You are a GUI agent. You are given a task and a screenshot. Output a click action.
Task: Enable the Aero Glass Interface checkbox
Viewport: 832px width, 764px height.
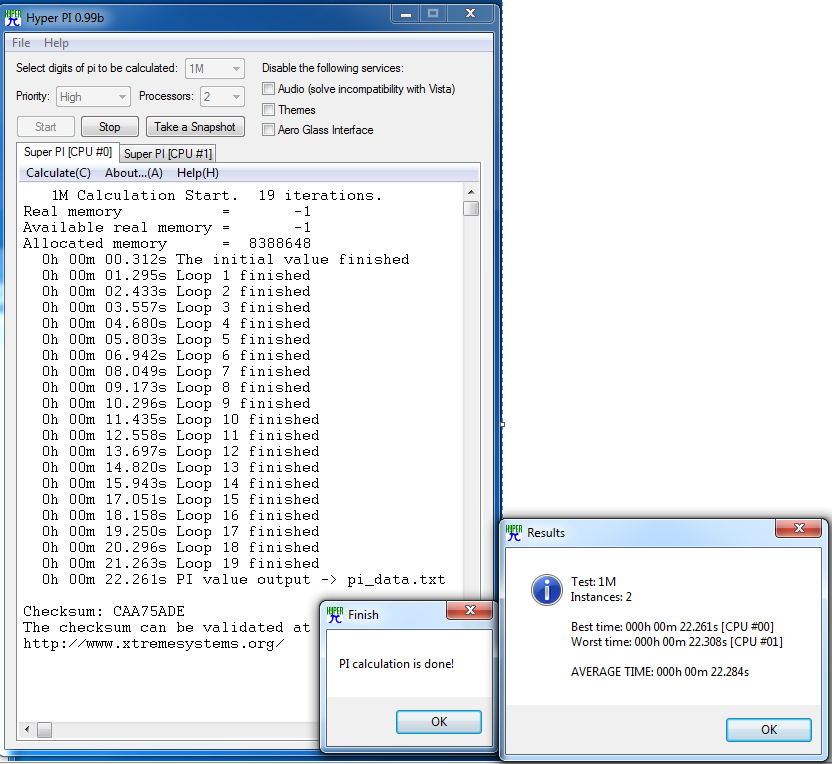[x=268, y=129]
